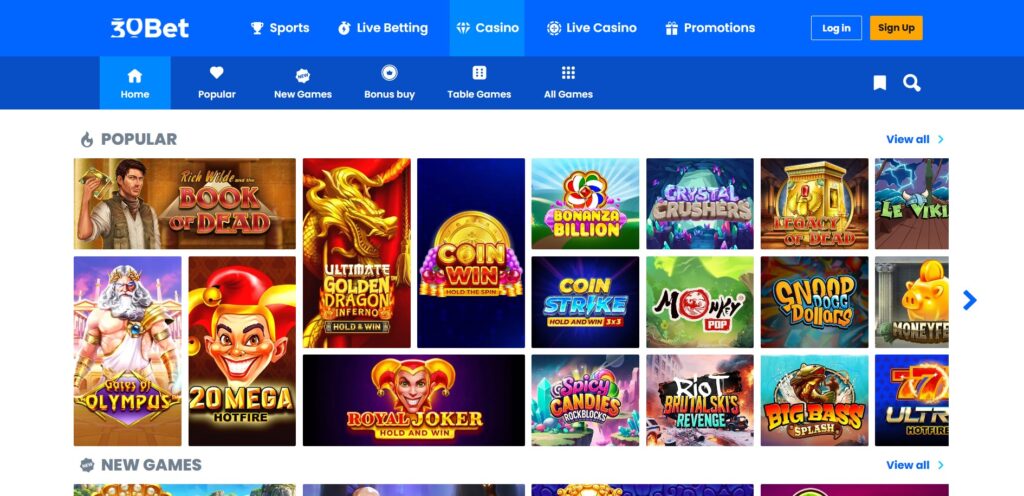Image resolution: width=1024 pixels, height=496 pixels.
Task: Choose Table Games dice icon
Action: (479, 72)
